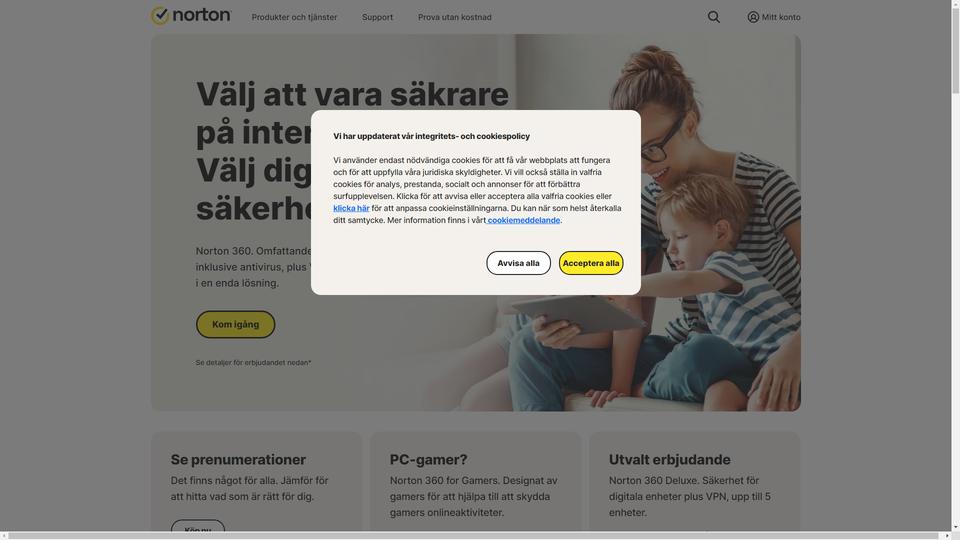Viewport: 960px width, 540px height.
Task: Open the search magnifier icon
Action: [714, 17]
